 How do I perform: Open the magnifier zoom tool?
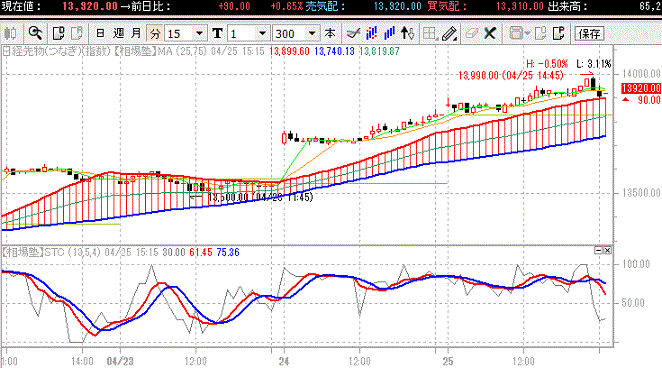pyautogui.click(x=35, y=33)
